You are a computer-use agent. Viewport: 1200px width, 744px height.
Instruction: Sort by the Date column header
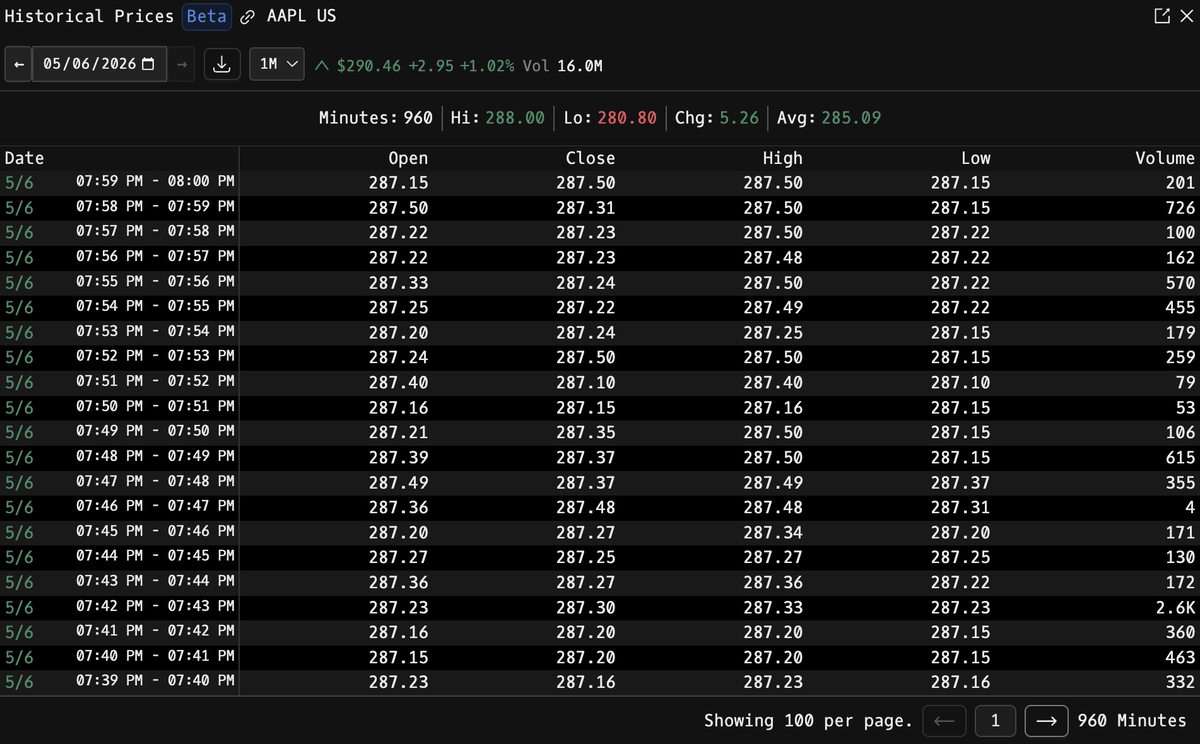[24, 158]
